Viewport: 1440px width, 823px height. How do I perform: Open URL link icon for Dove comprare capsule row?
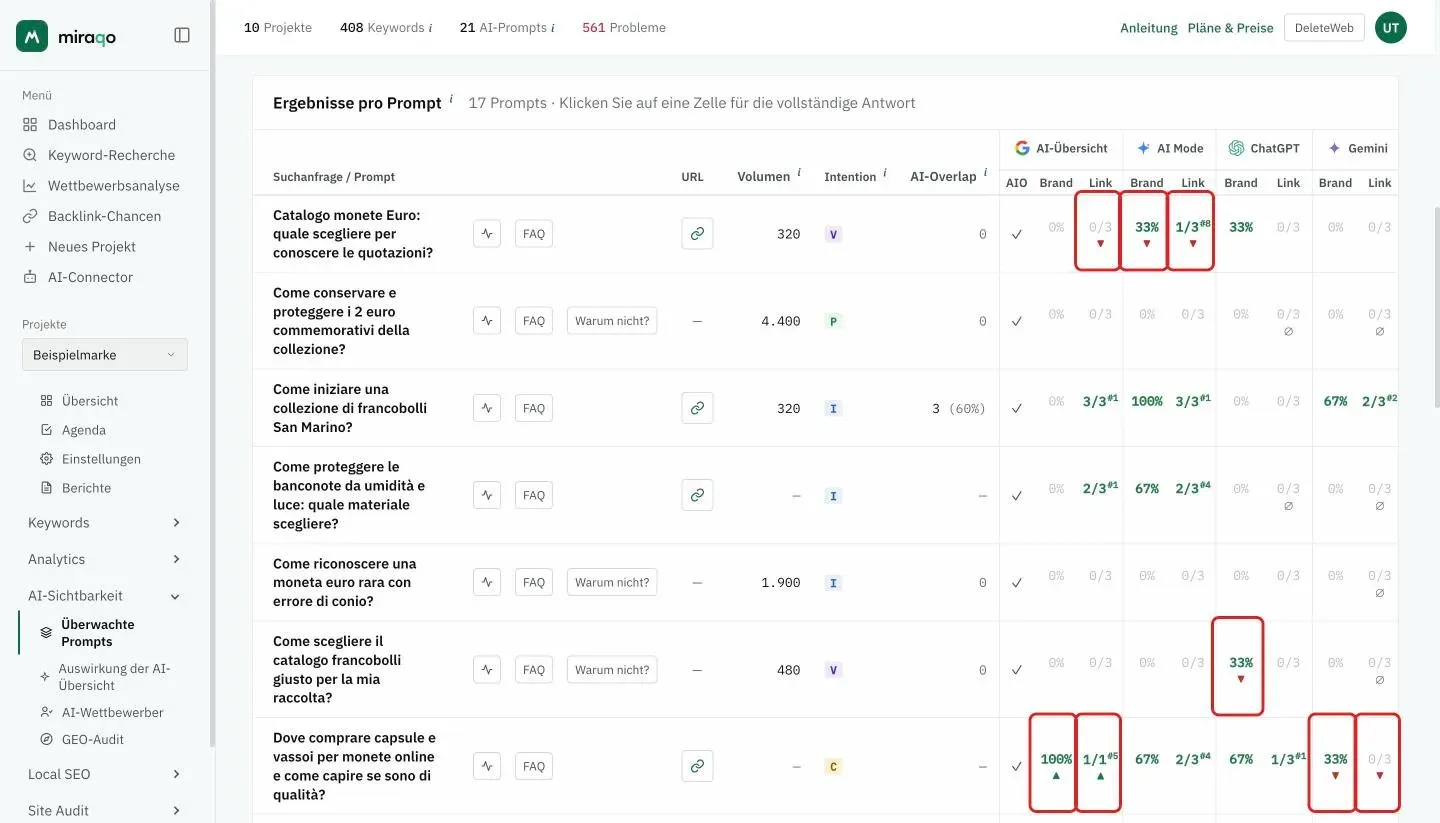pyautogui.click(x=697, y=766)
